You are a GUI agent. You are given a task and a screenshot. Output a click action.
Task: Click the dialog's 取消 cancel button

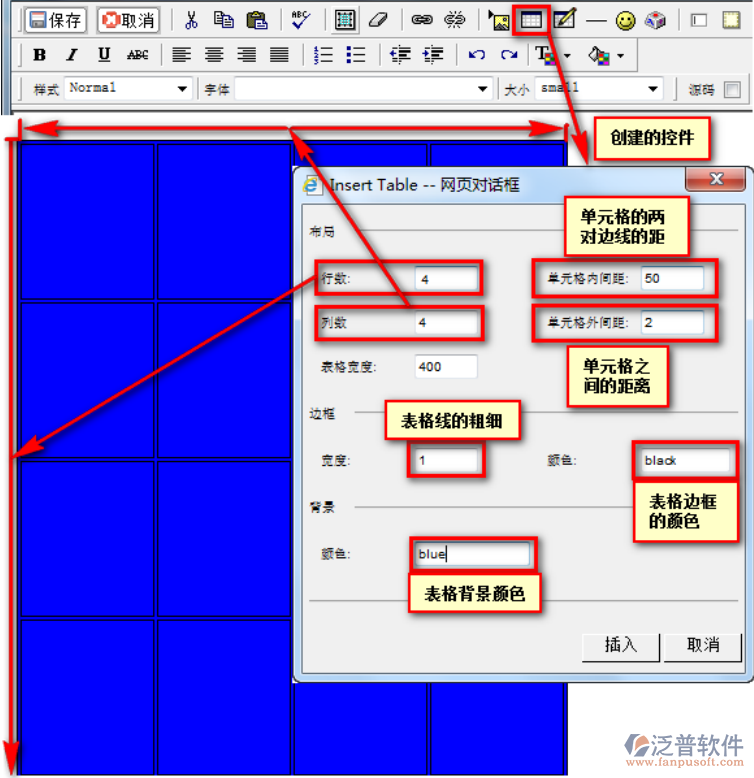[703, 647]
